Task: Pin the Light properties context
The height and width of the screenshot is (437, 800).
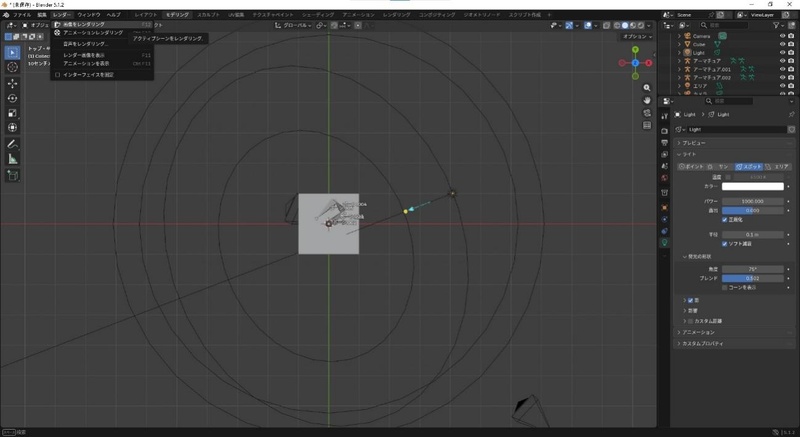Action: [791, 115]
